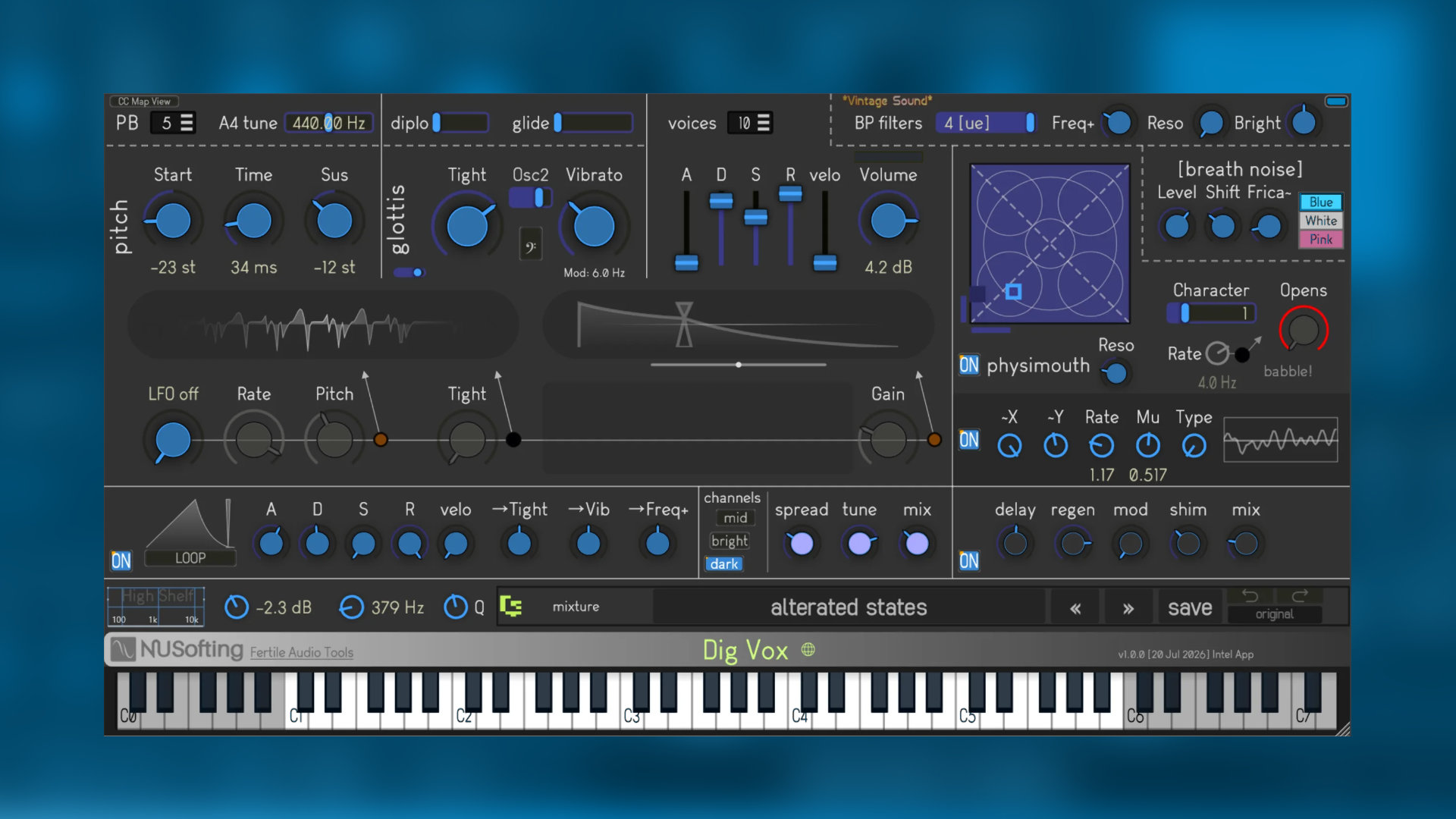The height and width of the screenshot is (819, 1456).
Task: Toggle ON button for the delay section
Action: 969,560
